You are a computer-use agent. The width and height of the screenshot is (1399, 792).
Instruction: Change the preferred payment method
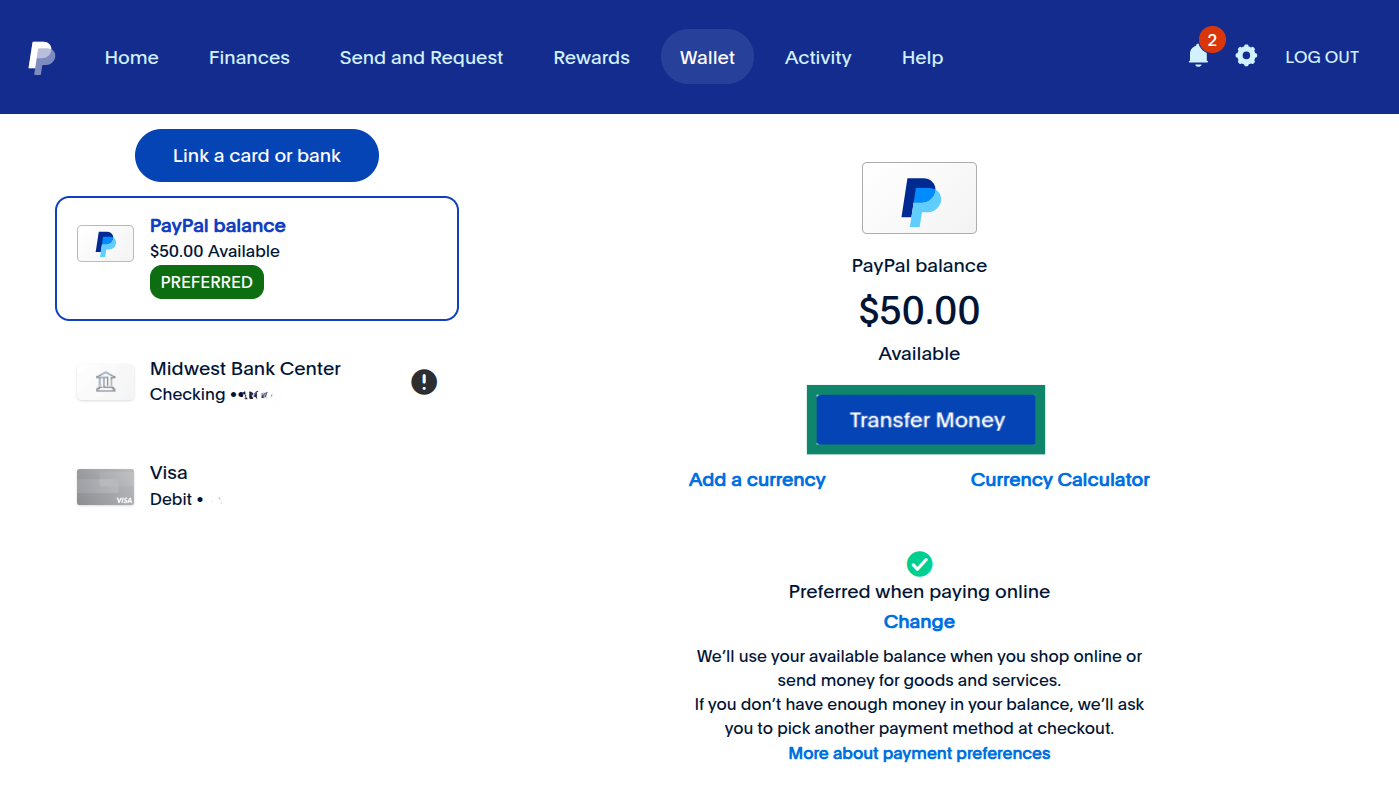pos(919,621)
